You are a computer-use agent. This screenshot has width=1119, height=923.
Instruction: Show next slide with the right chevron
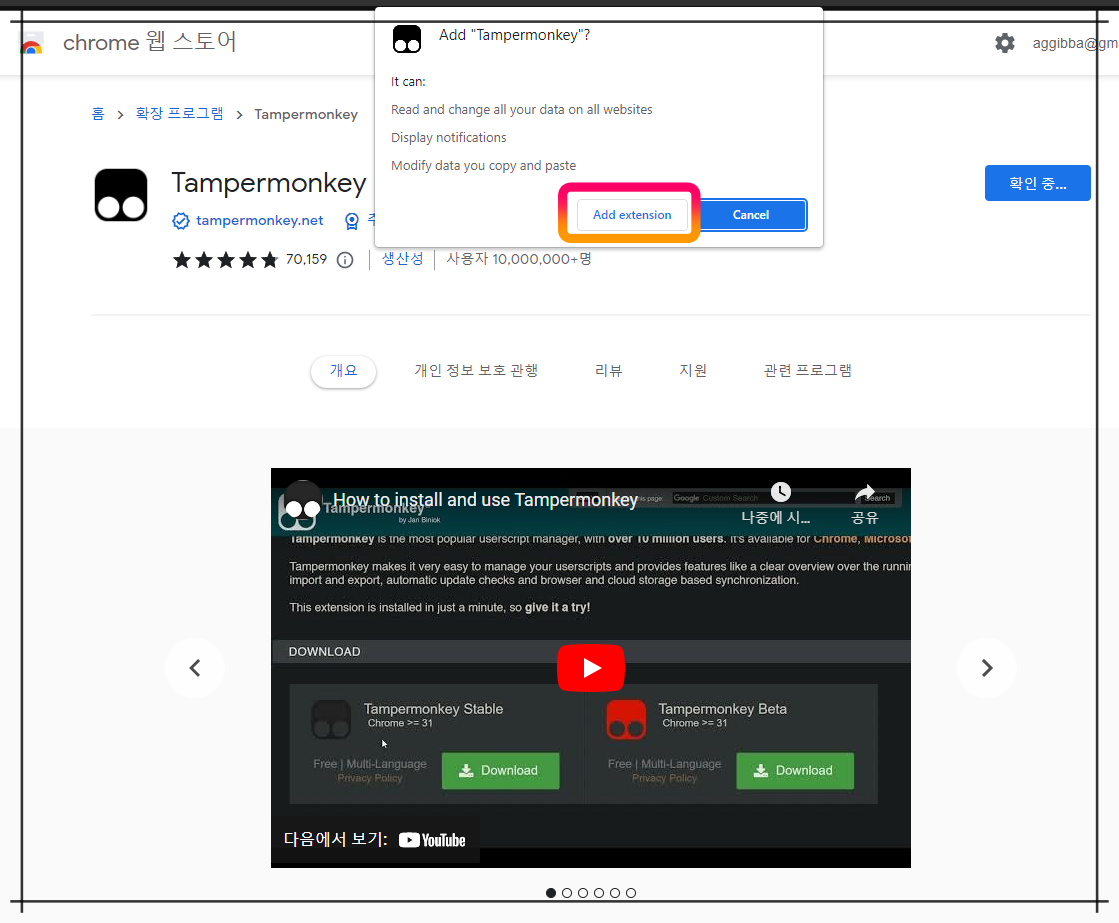(987, 668)
